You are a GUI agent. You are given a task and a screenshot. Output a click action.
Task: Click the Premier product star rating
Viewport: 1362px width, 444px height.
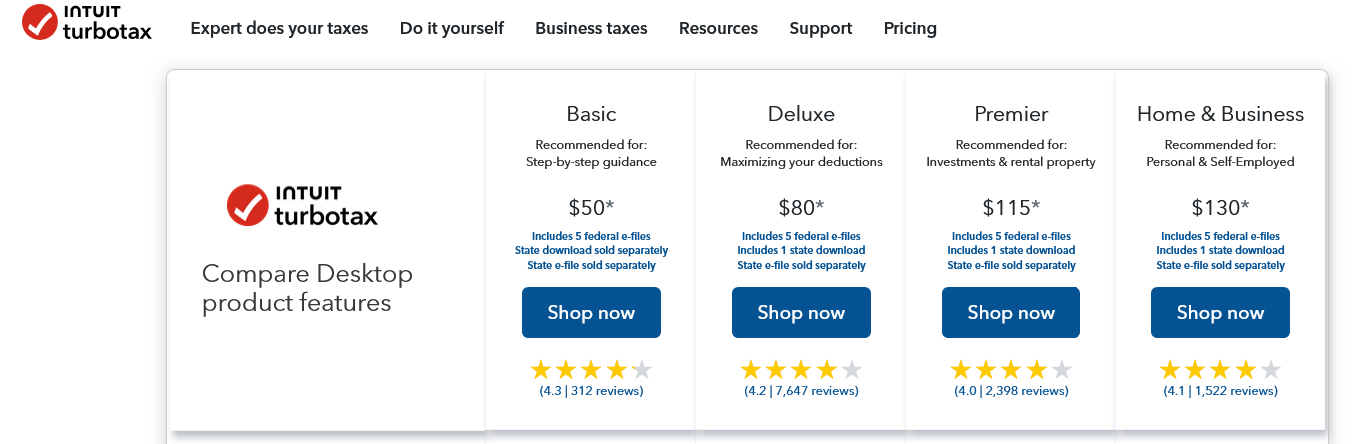pyautogui.click(x=1011, y=370)
